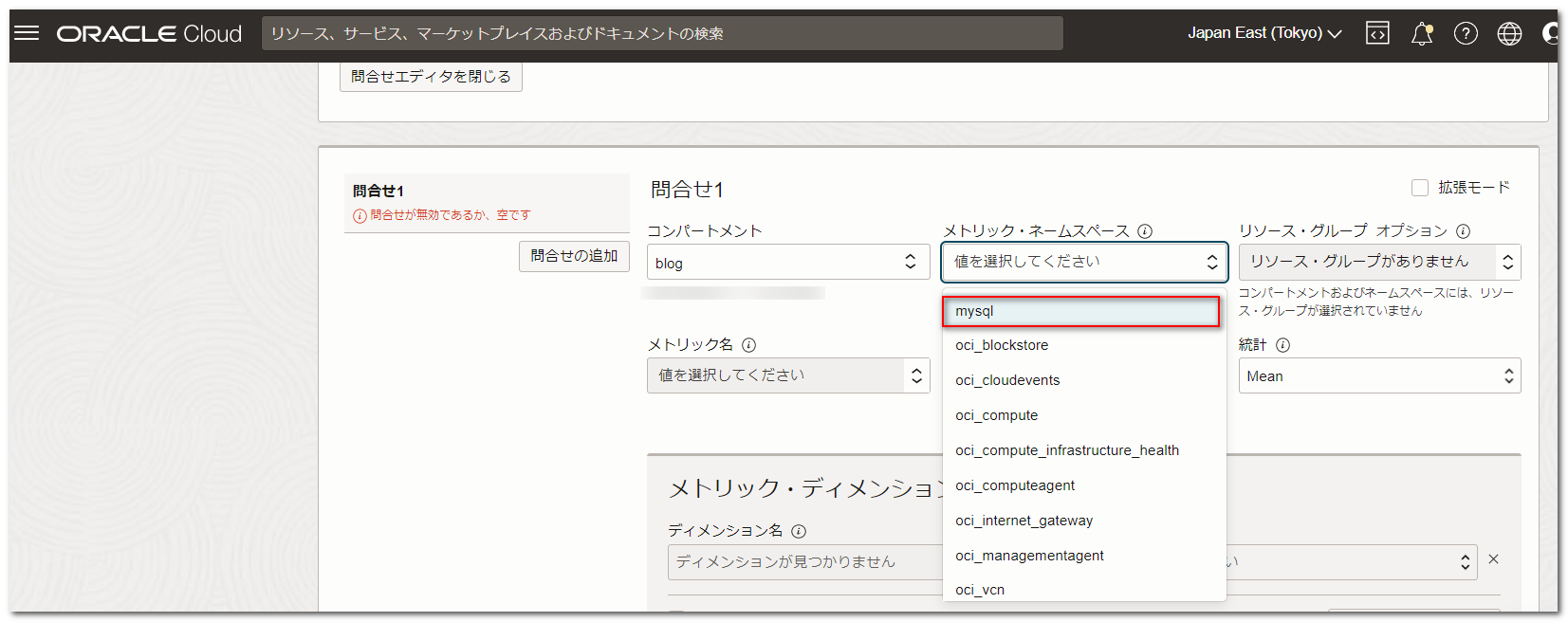This screenshot has height=622, width=1568.
Task: Remove the dimension row with X icon
Action: point(1493,559)
